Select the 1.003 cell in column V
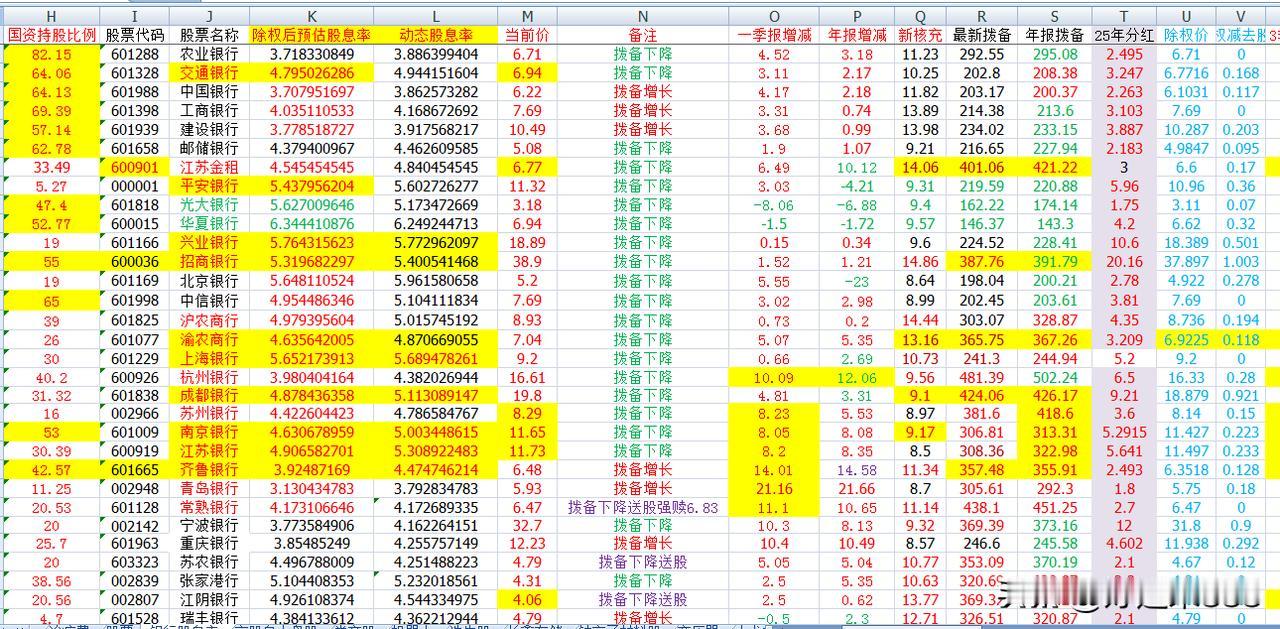Screen dimensions: 1280x629 [x=1240, y=261]
